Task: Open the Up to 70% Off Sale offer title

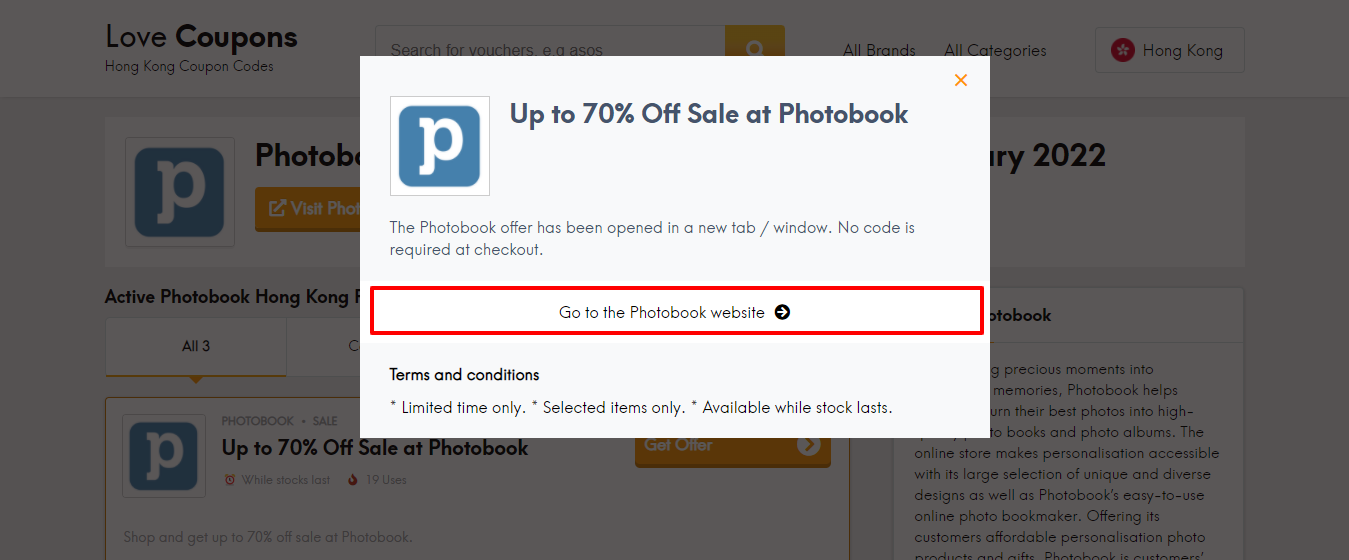Action: 375,447
